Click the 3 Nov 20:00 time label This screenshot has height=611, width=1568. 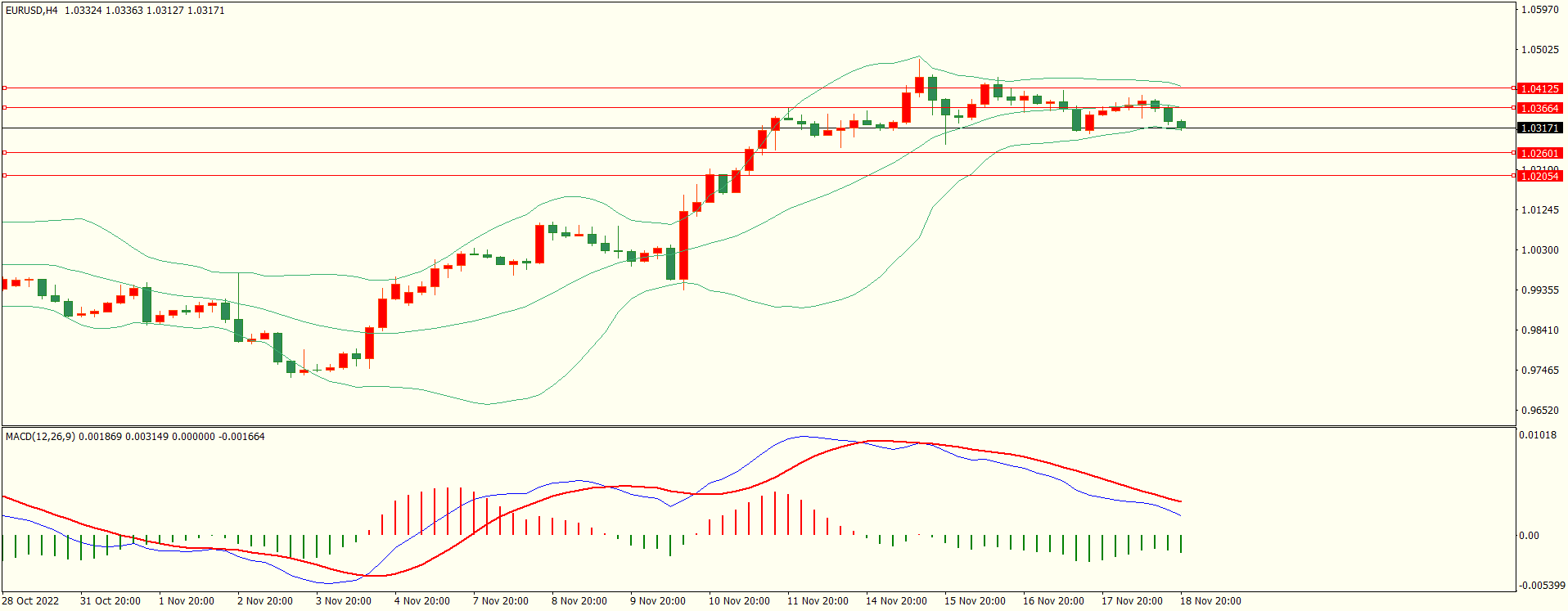pos(344,601)
